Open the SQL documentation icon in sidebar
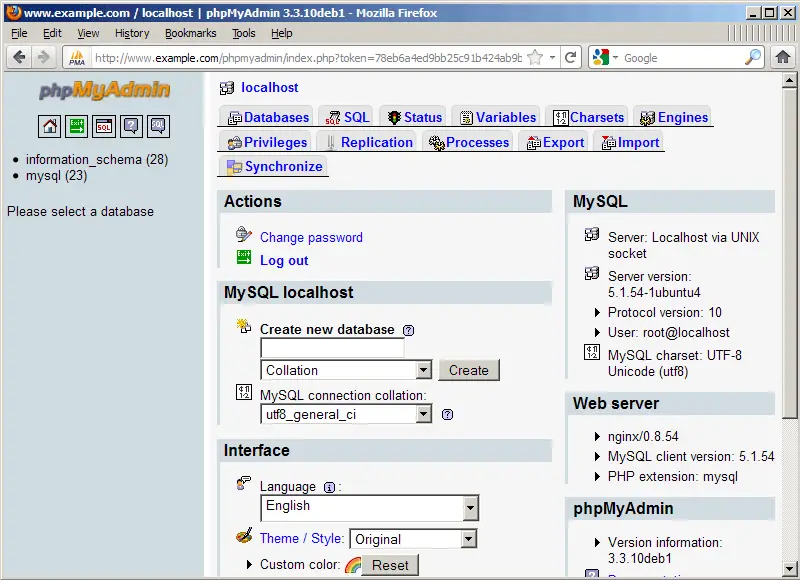 158,126
